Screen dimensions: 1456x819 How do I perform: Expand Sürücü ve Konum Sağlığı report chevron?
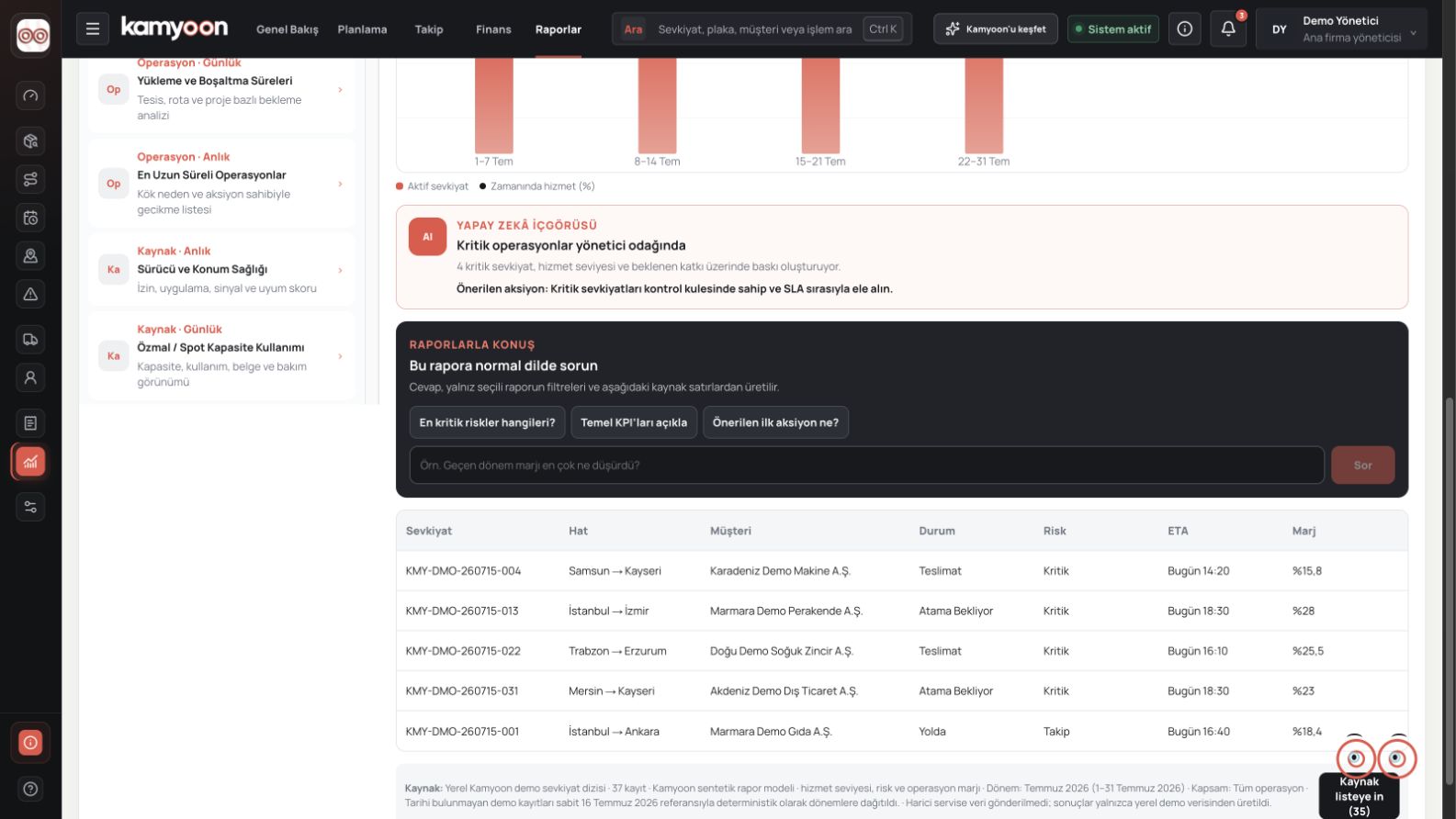point(341,270)
